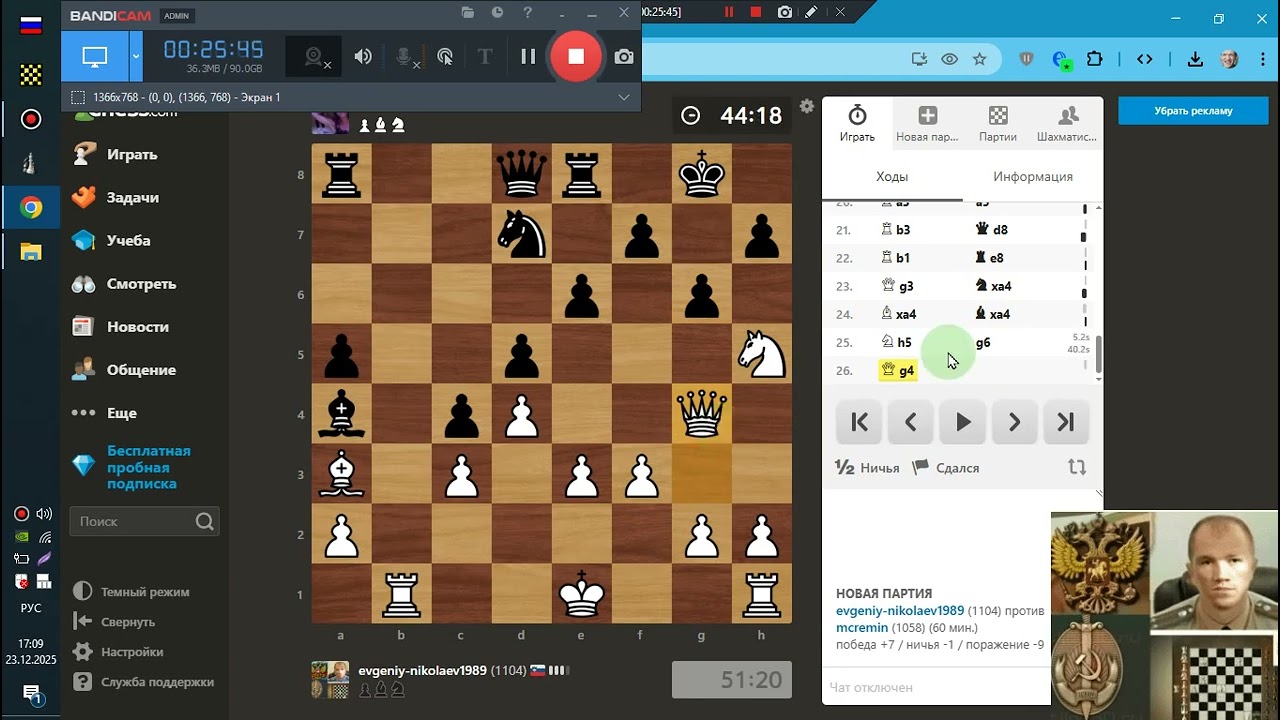Image resolution: width=1280 pixels, height=720 pixels.
Task: Pause recording in the mini recording bar
Action: [x=729, y=12]
